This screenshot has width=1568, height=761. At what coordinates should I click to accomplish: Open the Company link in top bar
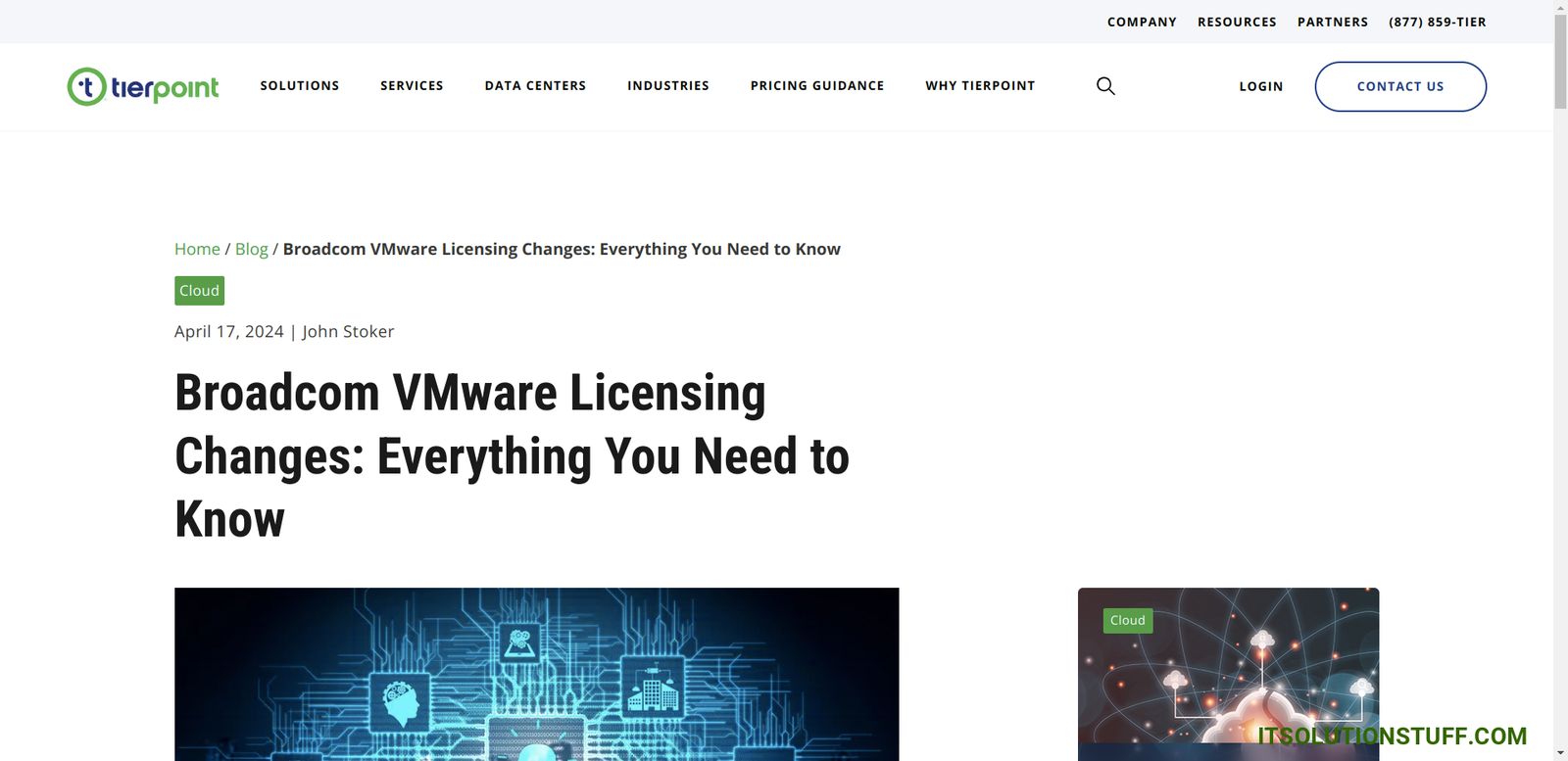tap(1142, 22)
